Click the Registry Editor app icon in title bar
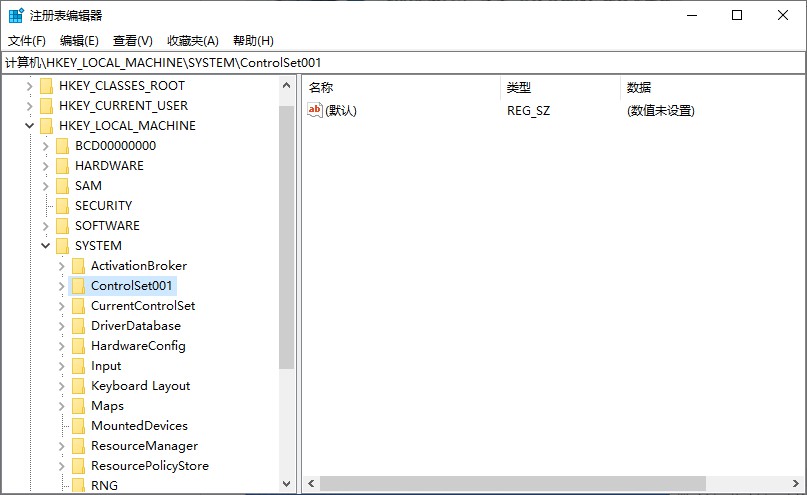 point(16,15)
